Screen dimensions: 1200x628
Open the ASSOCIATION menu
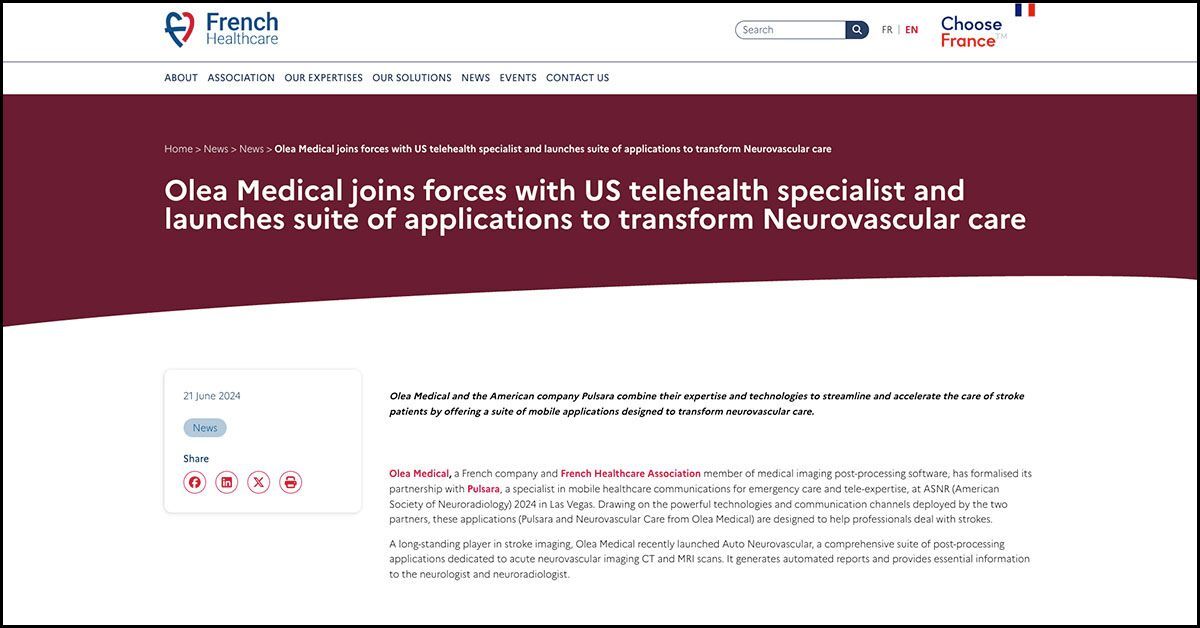(241, 78)
